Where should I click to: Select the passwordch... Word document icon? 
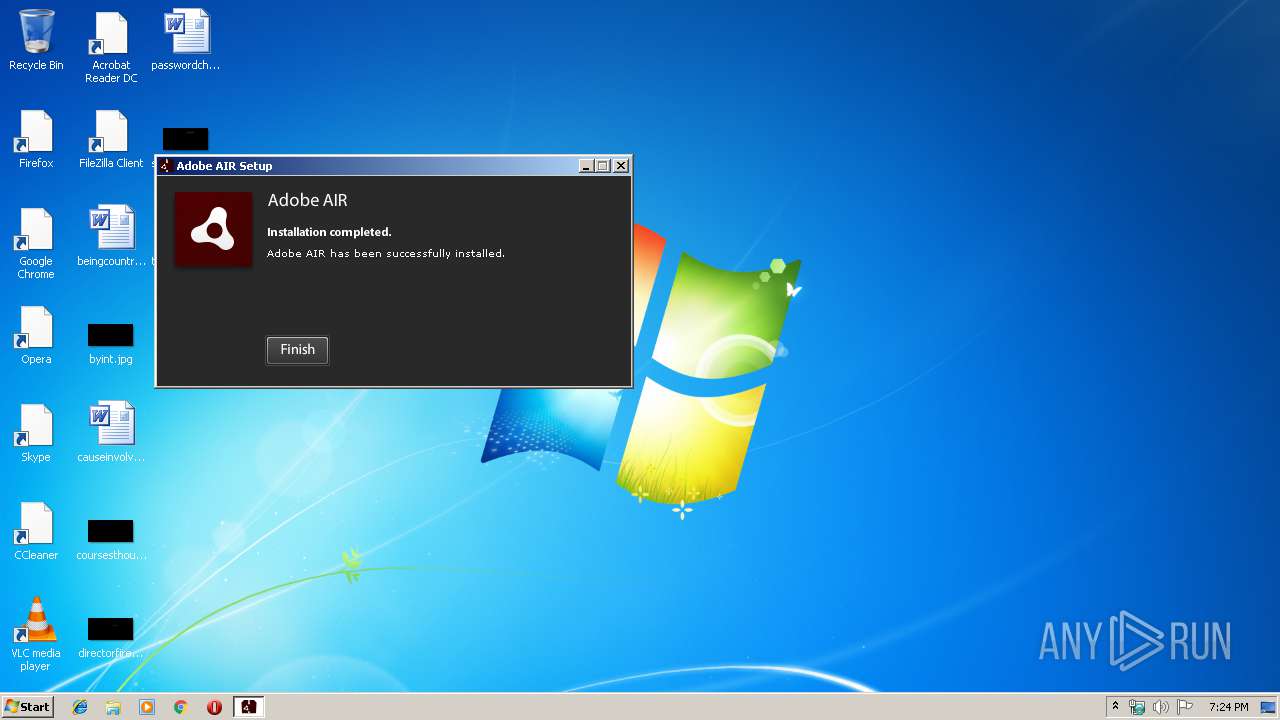coord(186,40)
